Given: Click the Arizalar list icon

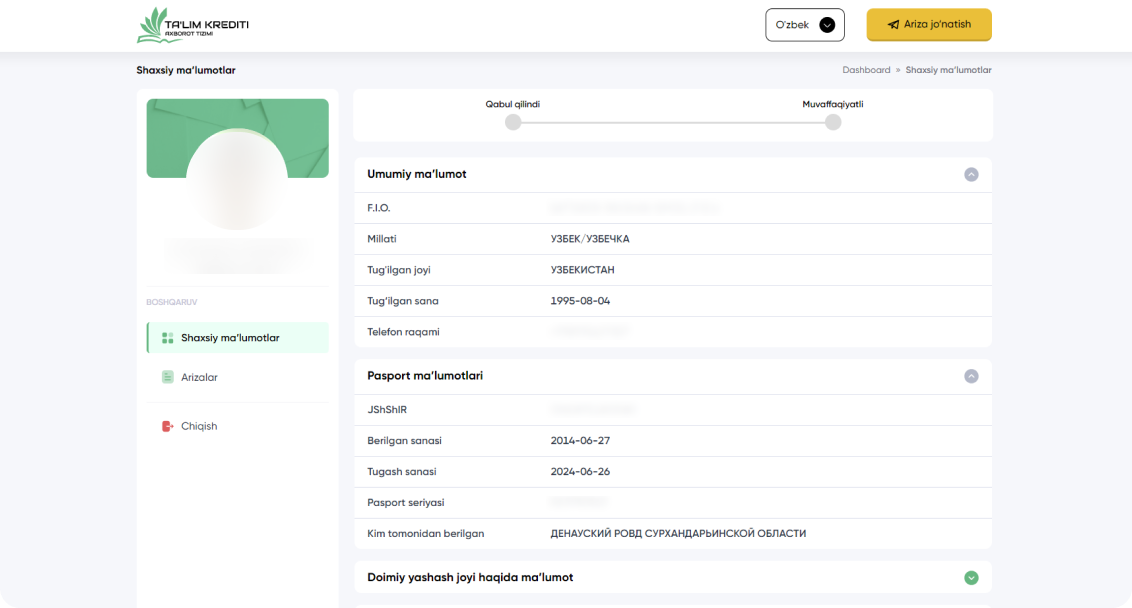Looking at the screenshot, I should tap(167, 377).
